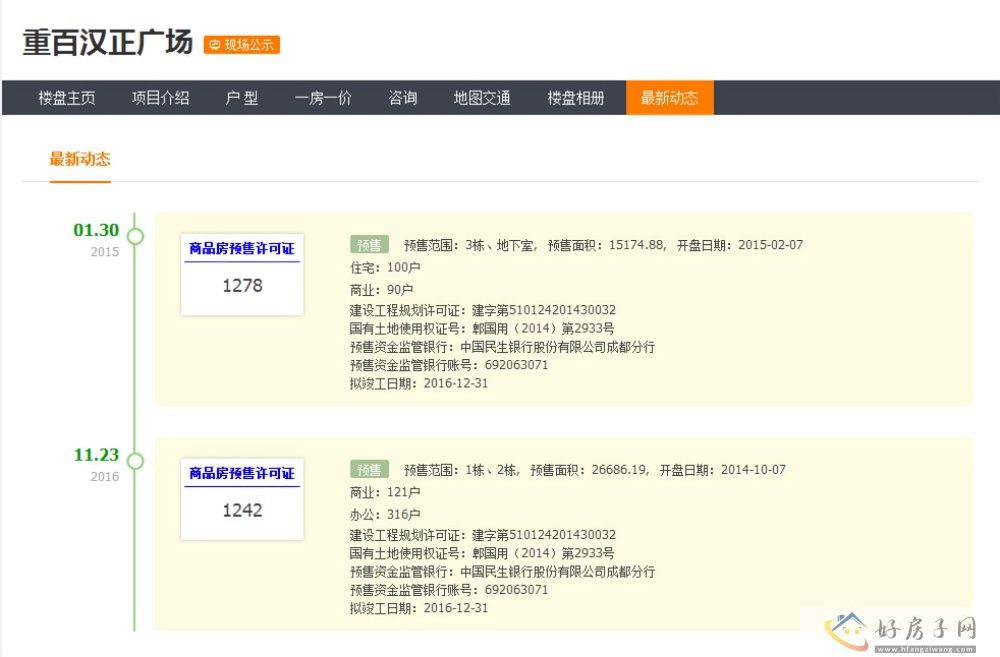
Task: Click the 01.30 timeline circle marker
Action: coord(135,236)
